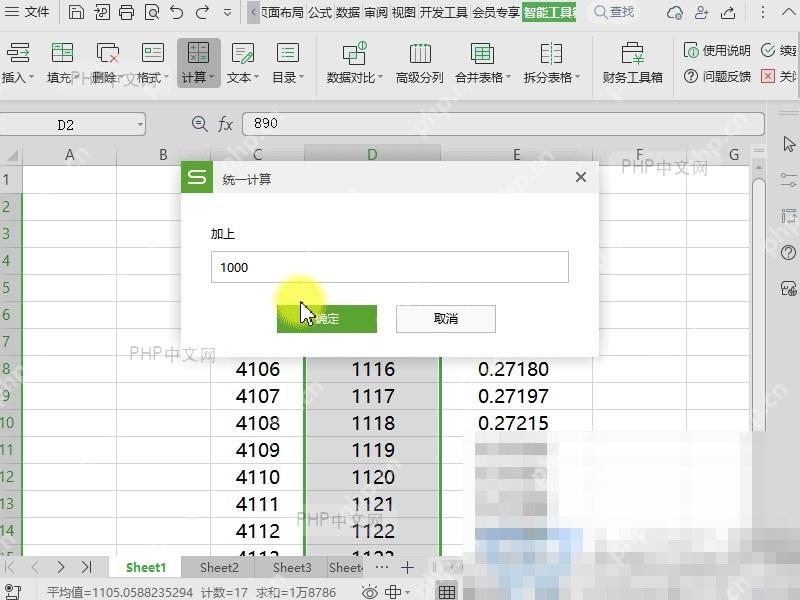Image resolution: width=800 pixels, height=600 pixels.
Task: Click the selection arrow icon in the right sidebar
Action: 789,144
